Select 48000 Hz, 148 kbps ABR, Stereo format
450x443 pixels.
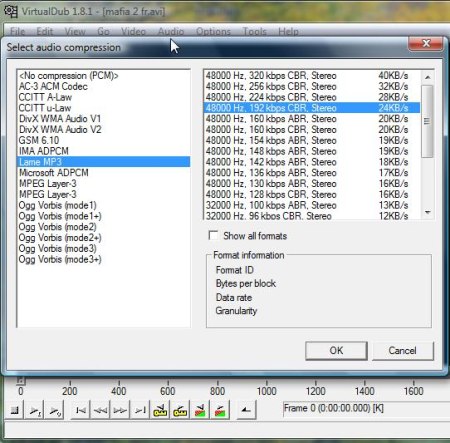click(x=312, y=151)
